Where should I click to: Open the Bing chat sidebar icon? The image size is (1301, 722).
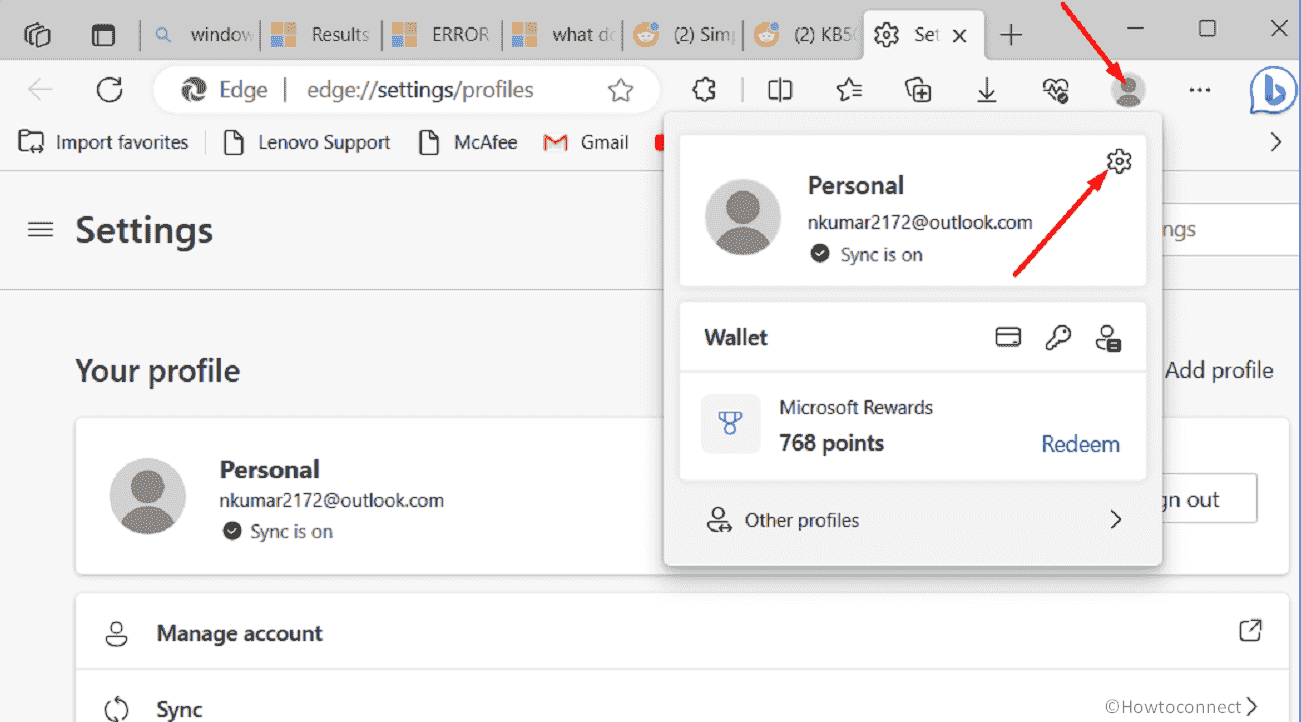click(x=1274, y=92)
